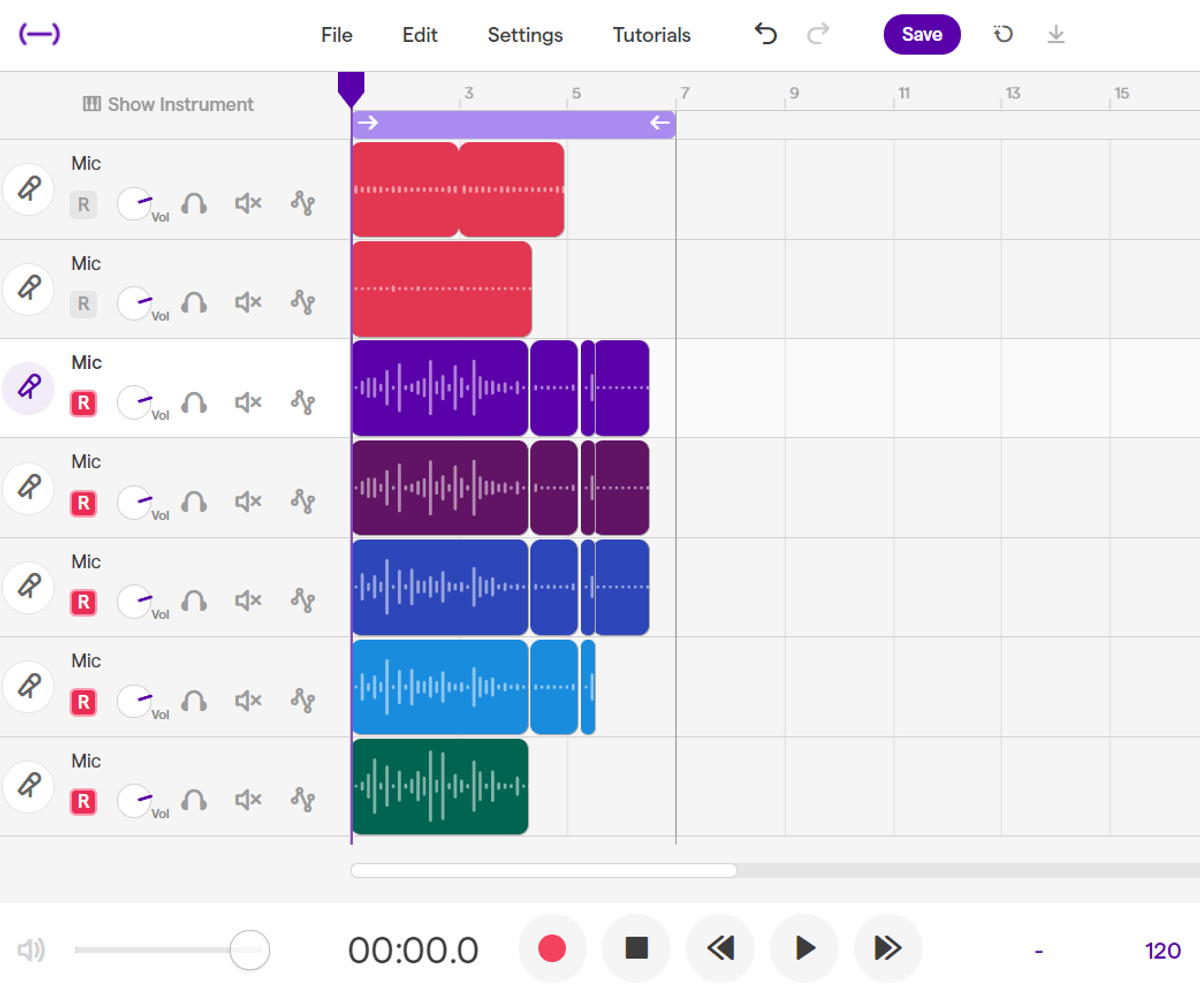The image size is (1200, 986).
Task: Open automation on the highlighted bright purple track
Action: [303, 402]
